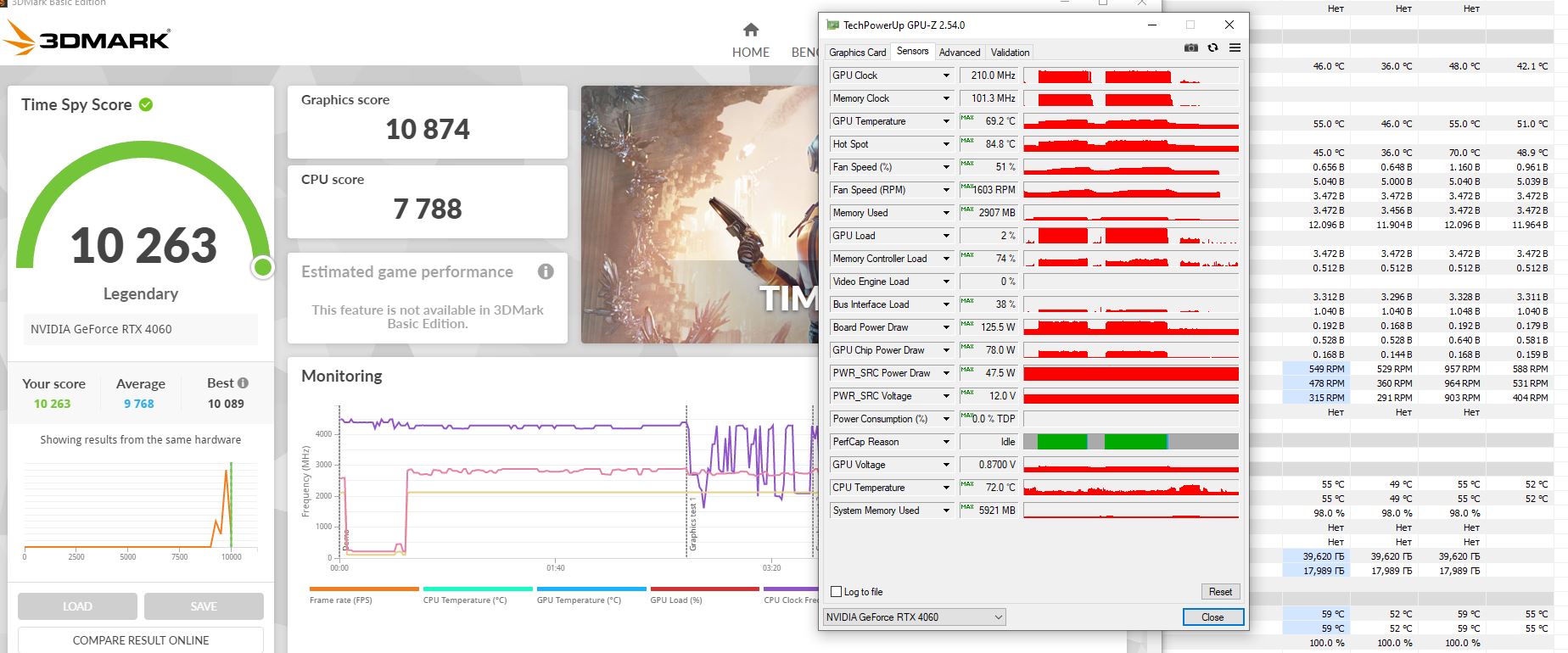Open the Fan Speed (RPM) sensor dropdown
Screen dimensions: 1568x653
click(x=946, y=190)
